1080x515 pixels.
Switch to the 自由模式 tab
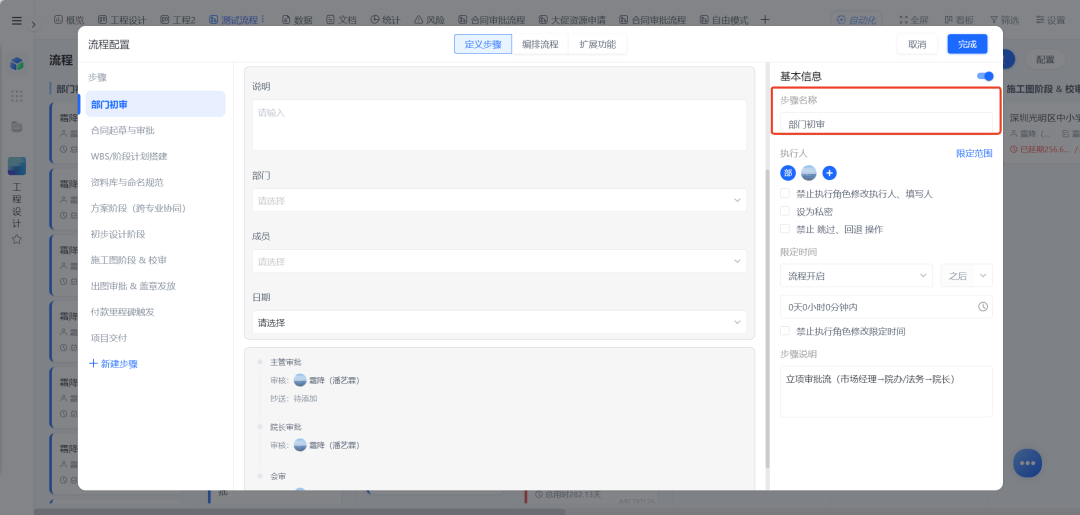pos(724,20)
